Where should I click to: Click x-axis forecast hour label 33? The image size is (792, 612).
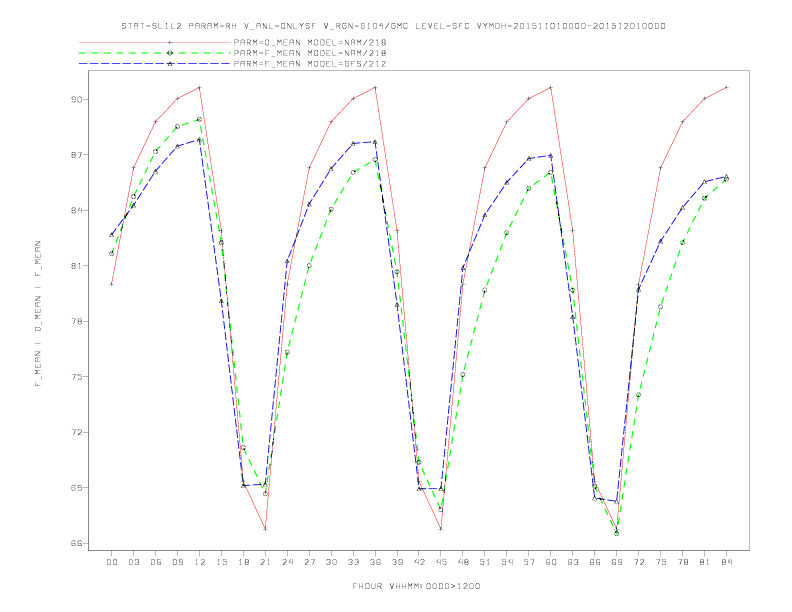click(354, 562)
